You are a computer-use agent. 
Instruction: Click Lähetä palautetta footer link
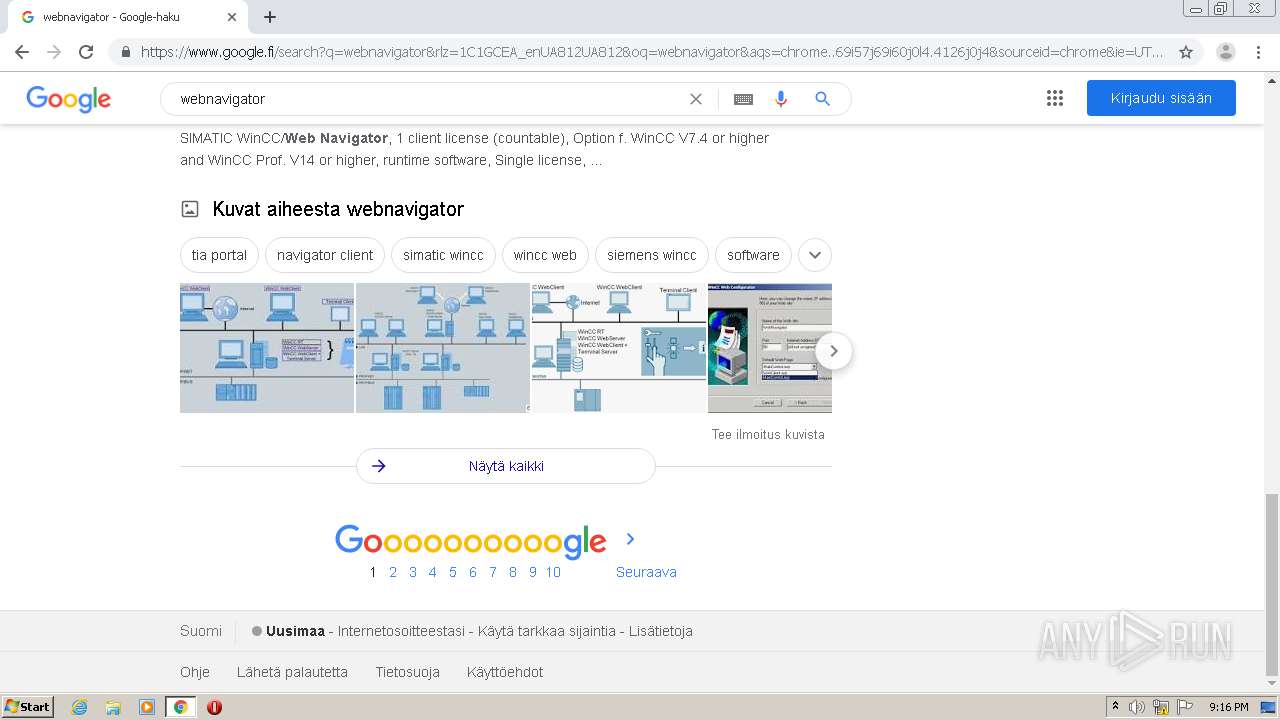[292, 672]
